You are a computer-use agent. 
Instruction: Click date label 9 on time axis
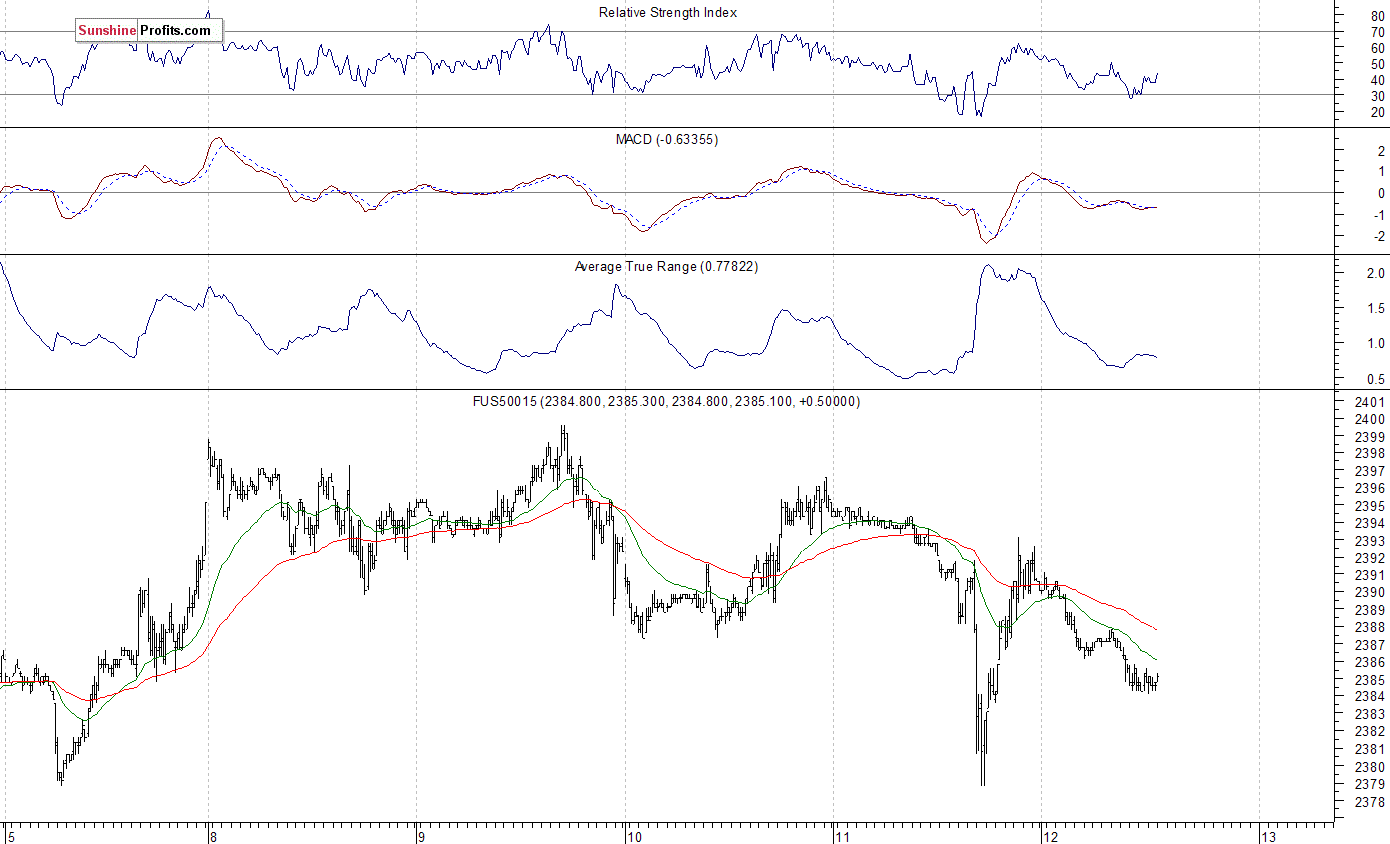[x=424, y=836]
